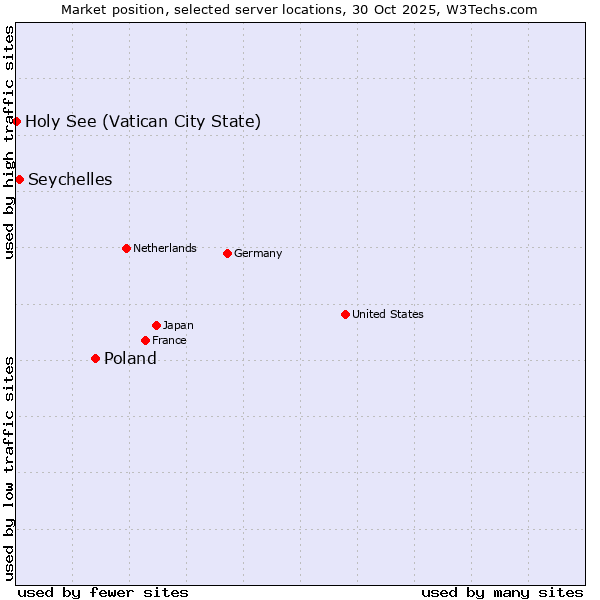Click the United States text label
Image resolution: width=600 pixels, height=600 pixels.
pos(387,314)
